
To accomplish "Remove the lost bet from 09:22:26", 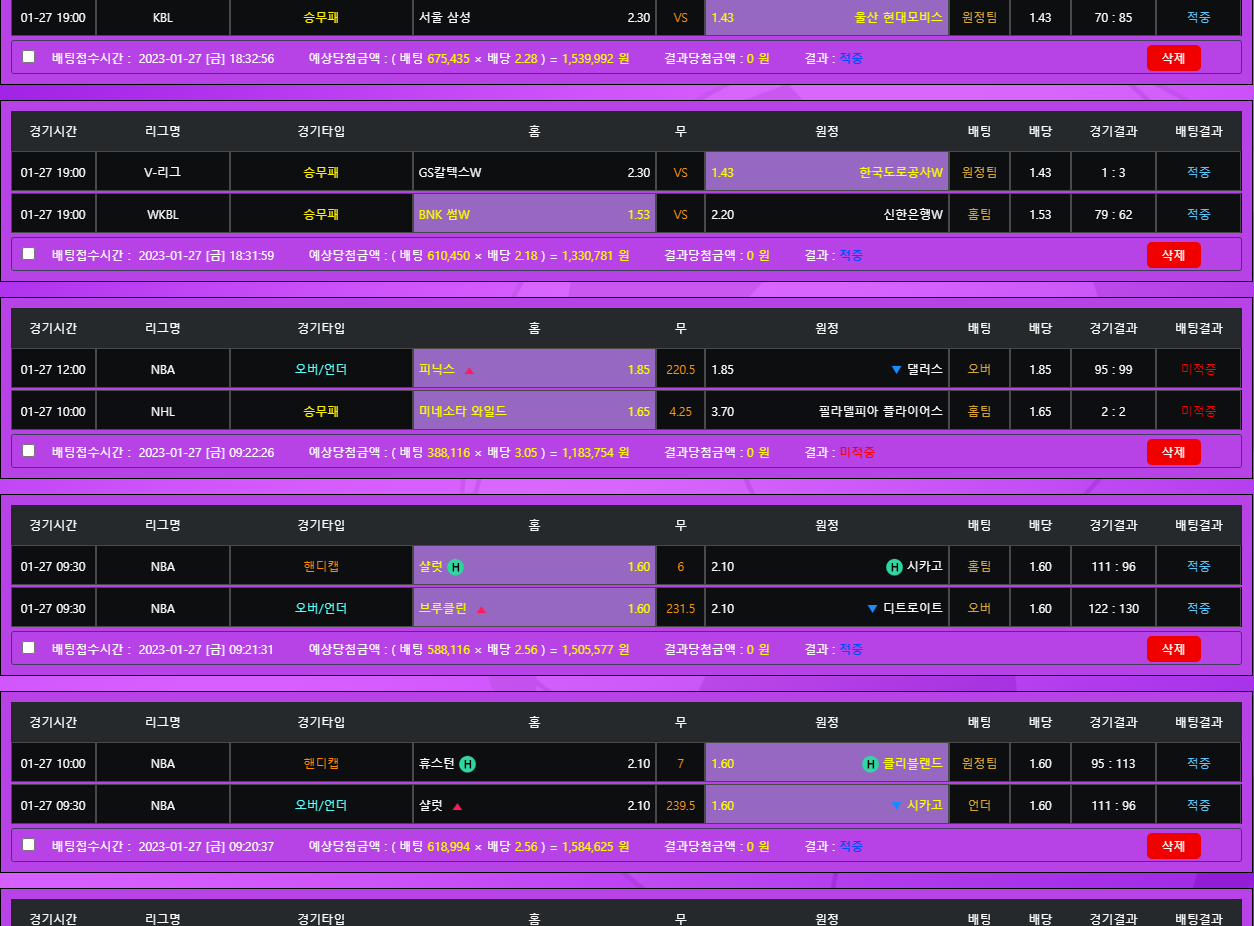I will [x=1173, y=452].
